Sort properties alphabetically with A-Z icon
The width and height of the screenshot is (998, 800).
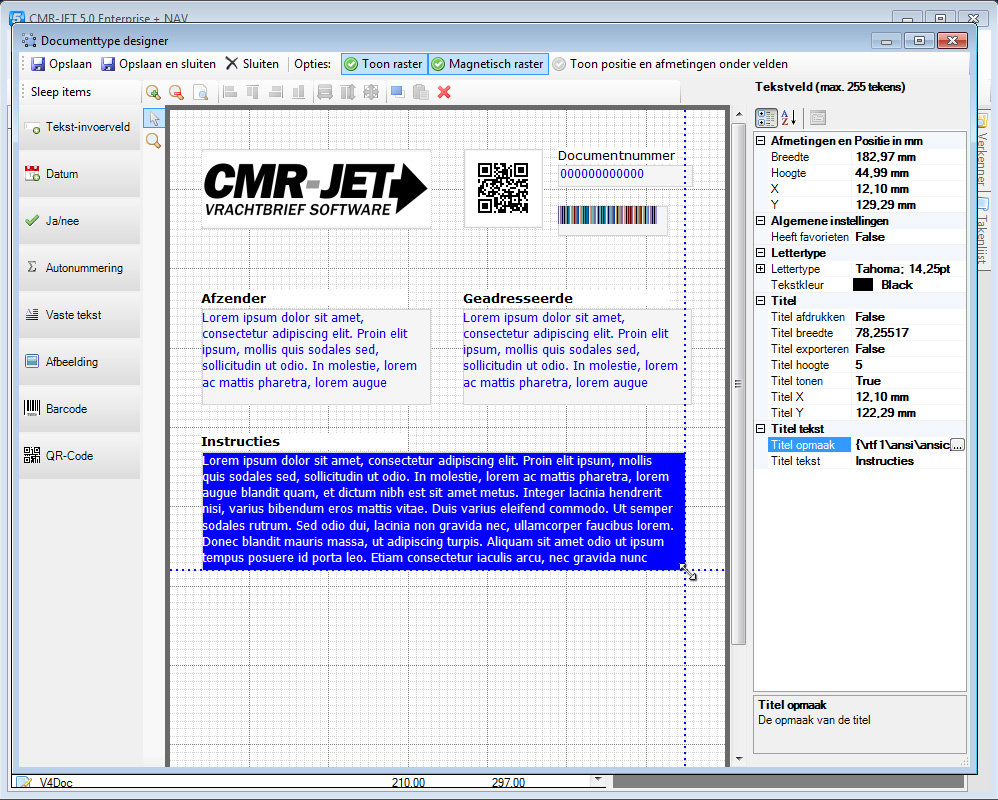click(788, 118)
